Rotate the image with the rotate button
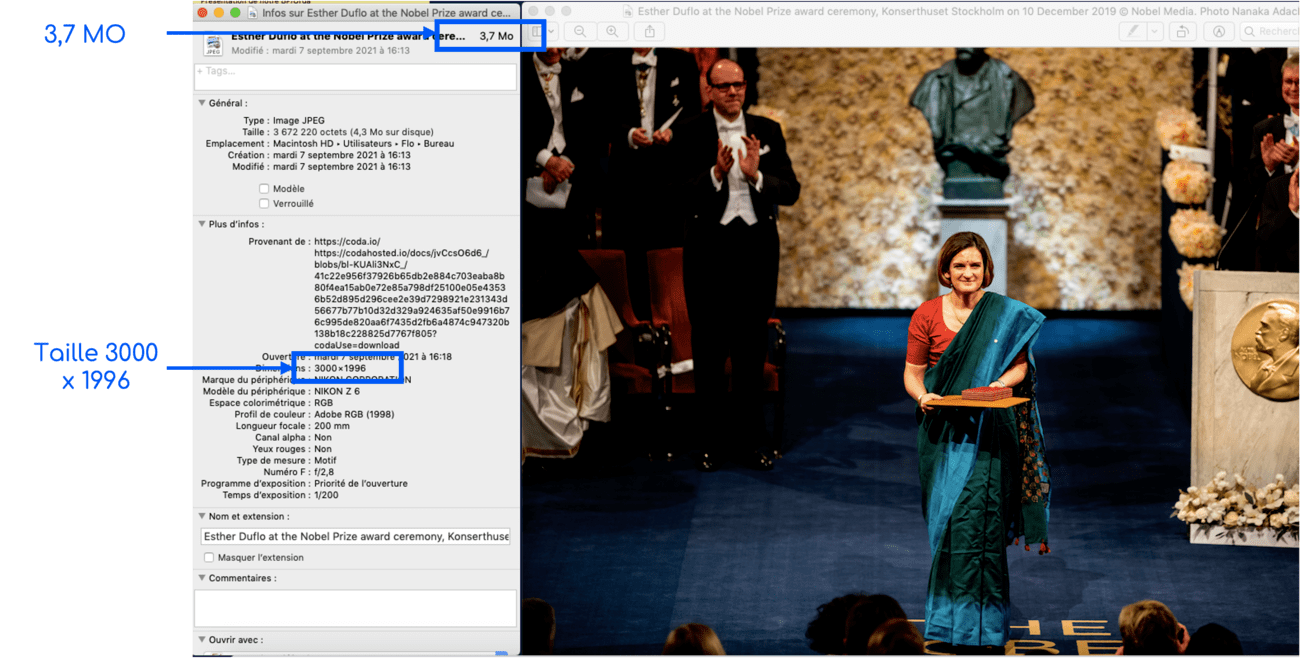The width and height of the screenshot is (1300, 658). pos(1183,32)
